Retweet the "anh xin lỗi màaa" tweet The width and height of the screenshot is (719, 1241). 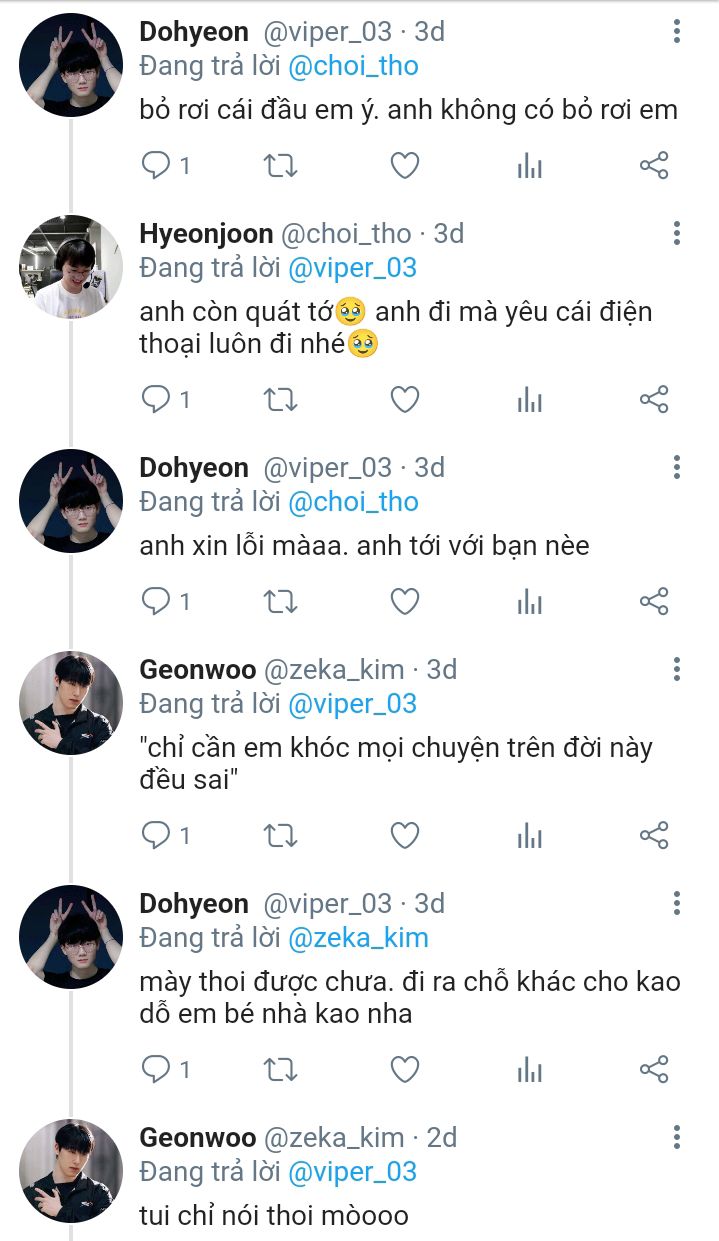(x=280, y=601)
